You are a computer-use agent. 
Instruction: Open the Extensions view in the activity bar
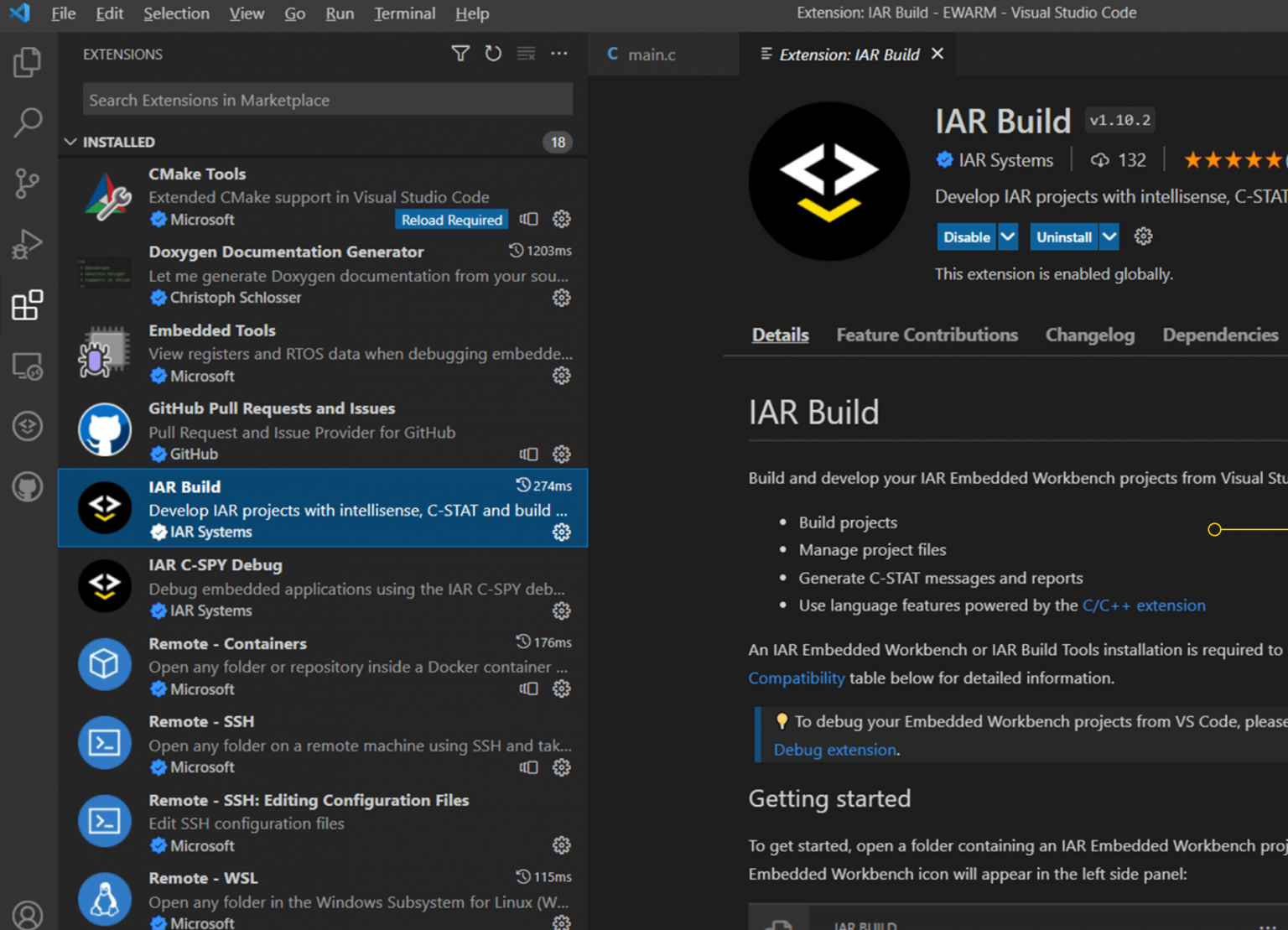pyautogui.click(x=28, y=305)
